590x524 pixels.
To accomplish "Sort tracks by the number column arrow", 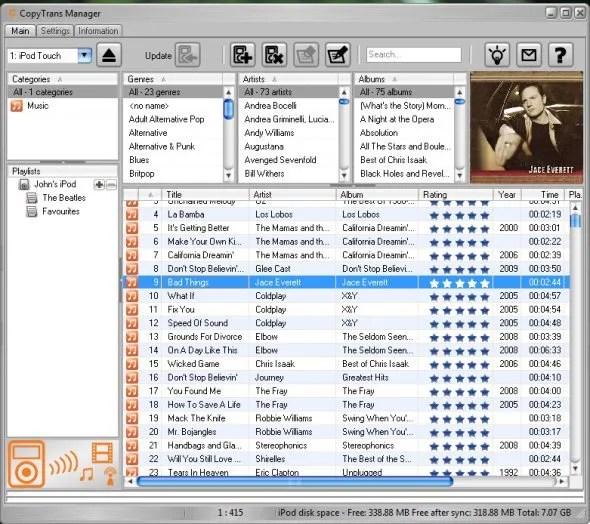I will tap(151, 195).
